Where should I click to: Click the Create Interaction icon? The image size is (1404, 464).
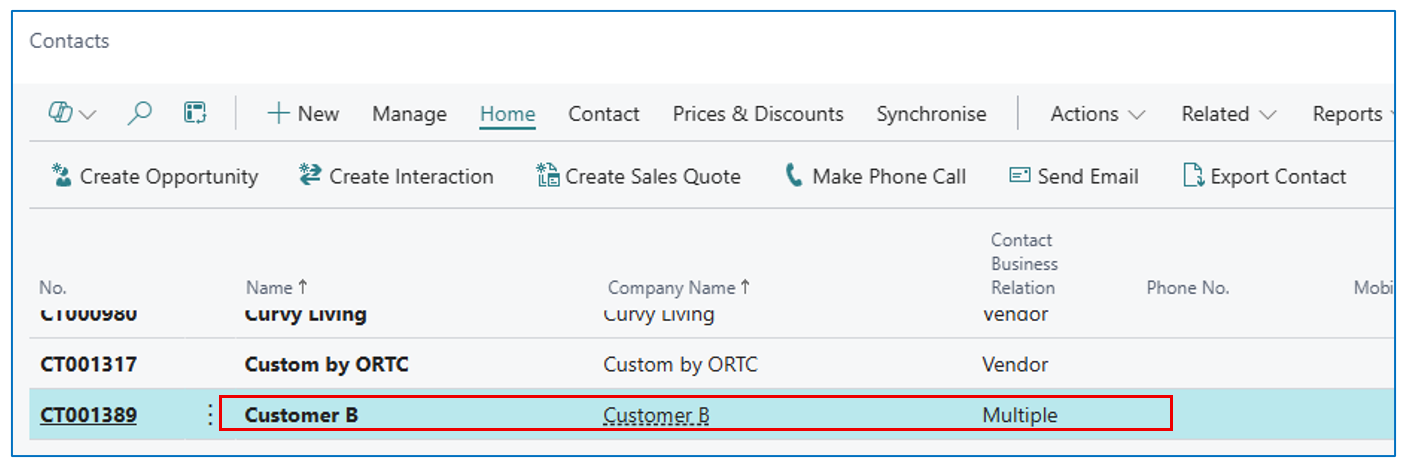(310, 177)
